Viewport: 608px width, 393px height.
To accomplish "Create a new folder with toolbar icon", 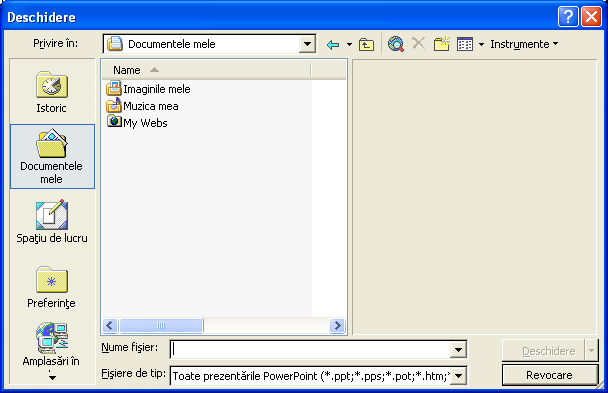I will pyautogui.click(x=442, y=44).
